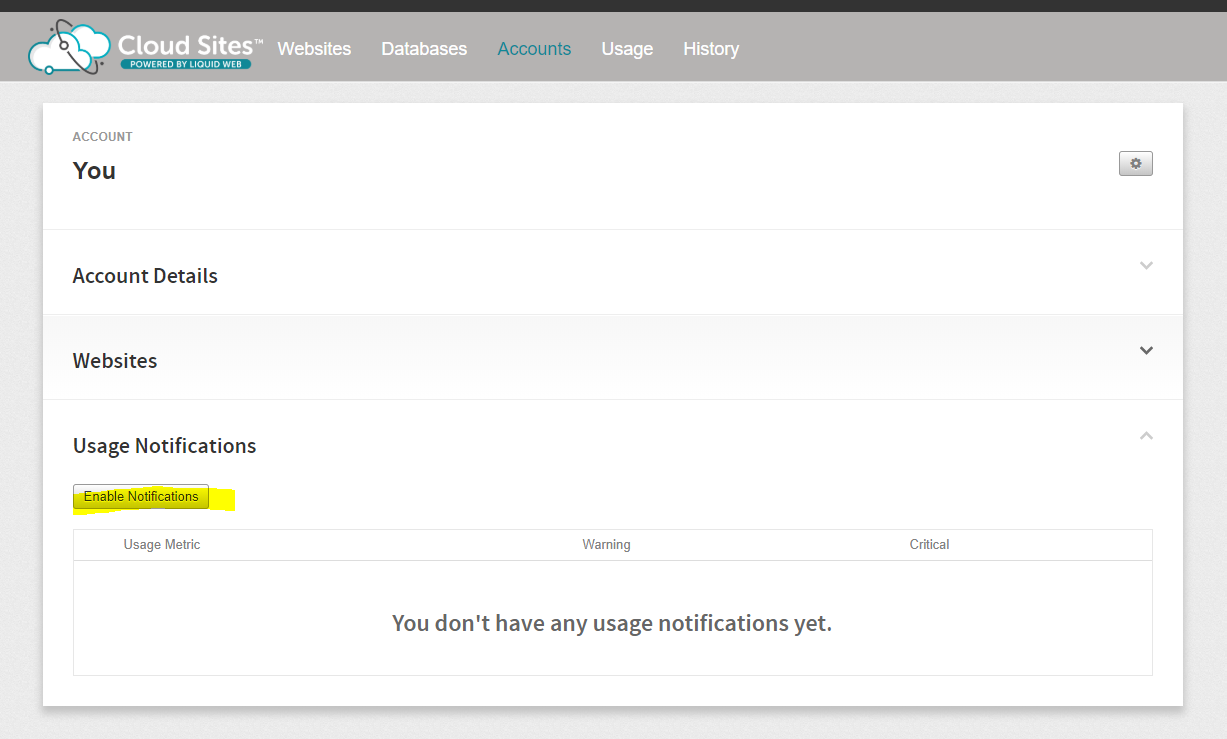Open the Usage page in top navigation

point(627,49)
